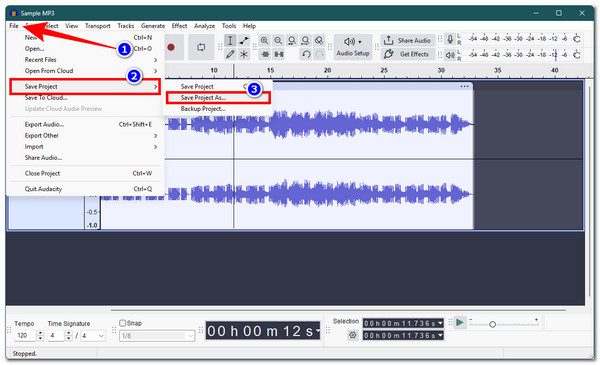Open Audio Setup dropdown
Image resolution: width=600 pixels, height=365 pixels.
(x=352, y=47)
